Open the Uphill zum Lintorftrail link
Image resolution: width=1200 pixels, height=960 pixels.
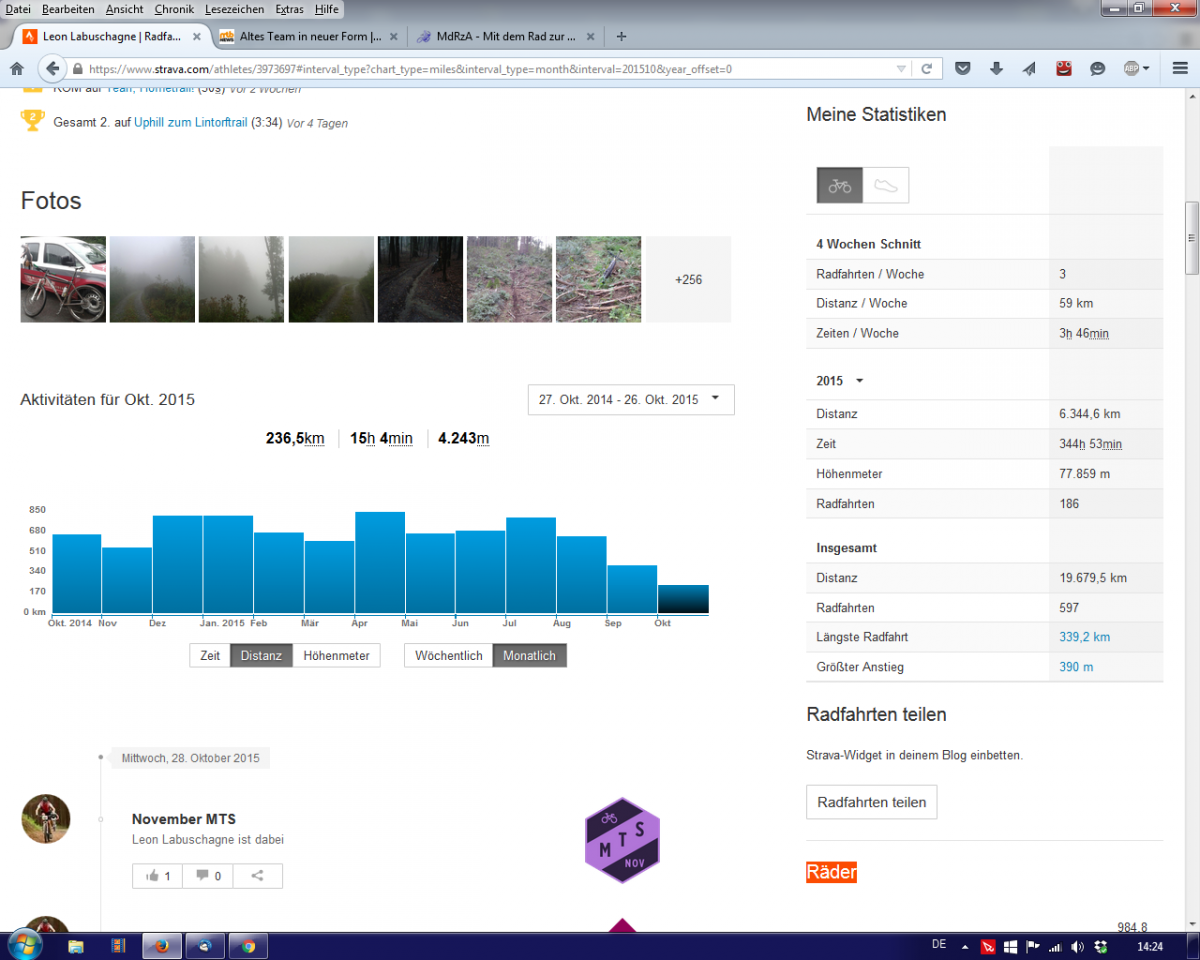click(190, 123)
